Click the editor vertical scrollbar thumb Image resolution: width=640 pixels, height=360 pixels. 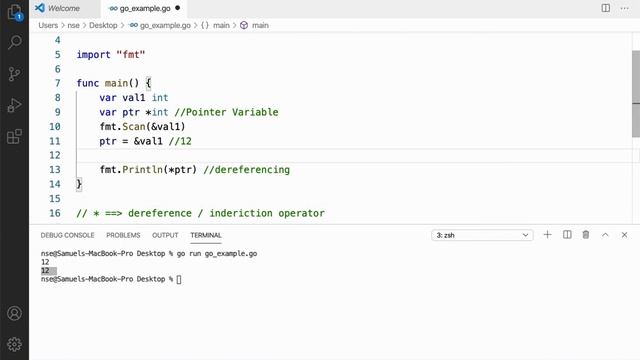point(636,94)
